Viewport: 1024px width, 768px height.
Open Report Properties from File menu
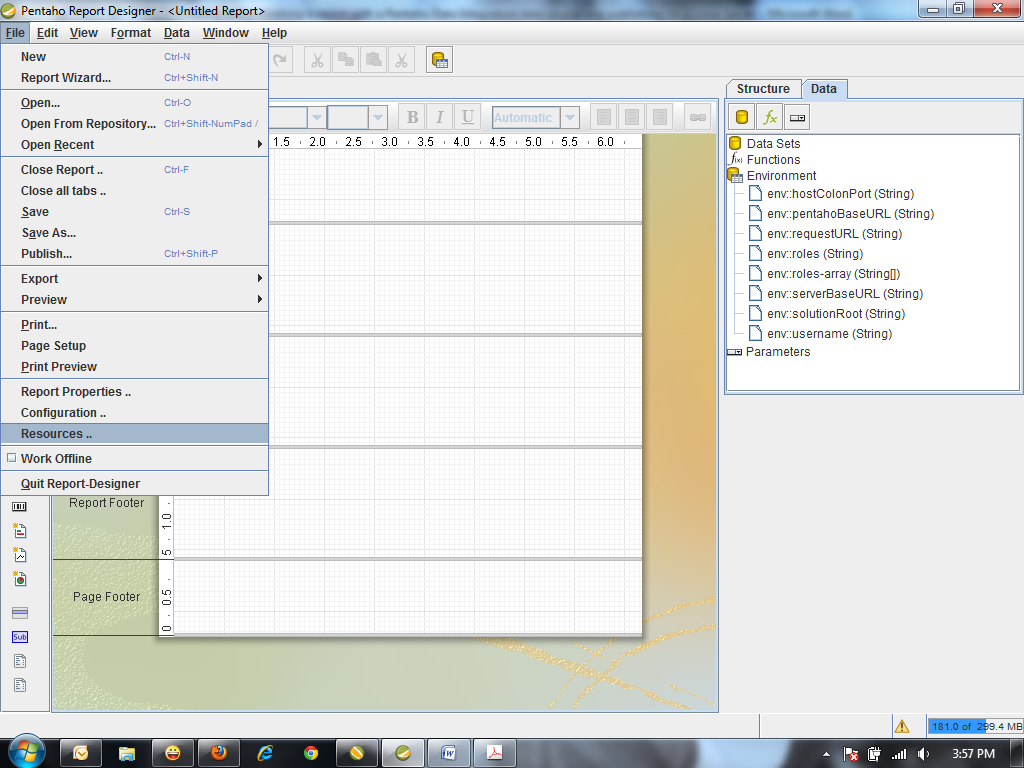pos(134,392)
